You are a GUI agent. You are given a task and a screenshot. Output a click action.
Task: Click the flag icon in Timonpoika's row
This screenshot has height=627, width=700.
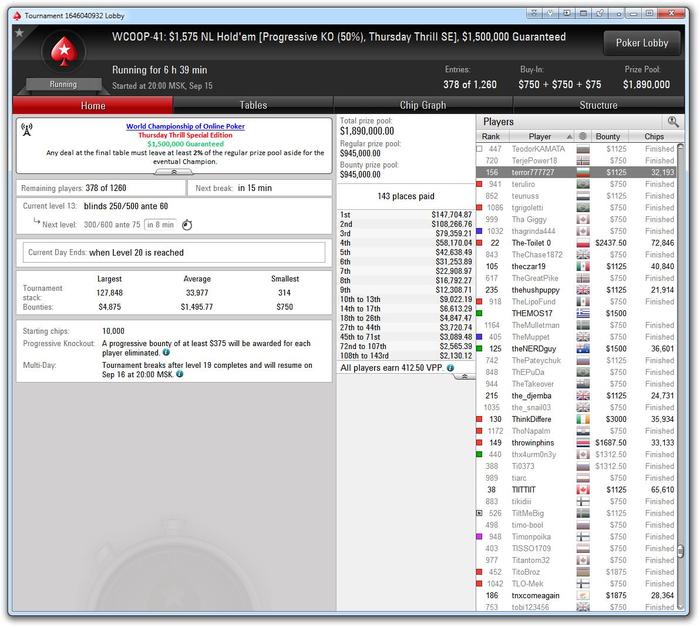(x=583, y=537)
